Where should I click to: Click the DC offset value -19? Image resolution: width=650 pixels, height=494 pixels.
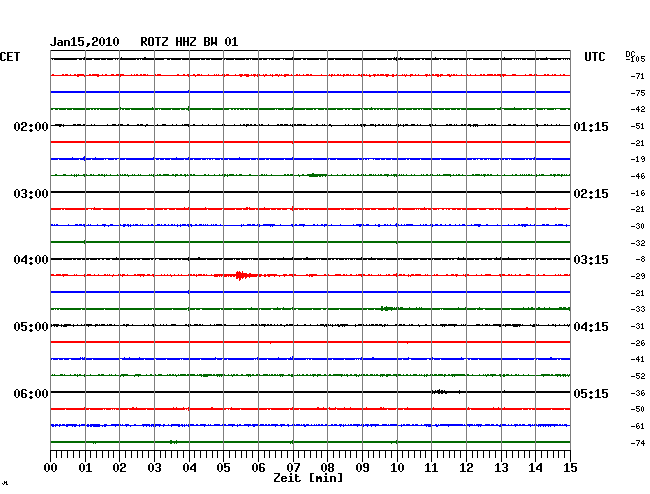point(638,160)
